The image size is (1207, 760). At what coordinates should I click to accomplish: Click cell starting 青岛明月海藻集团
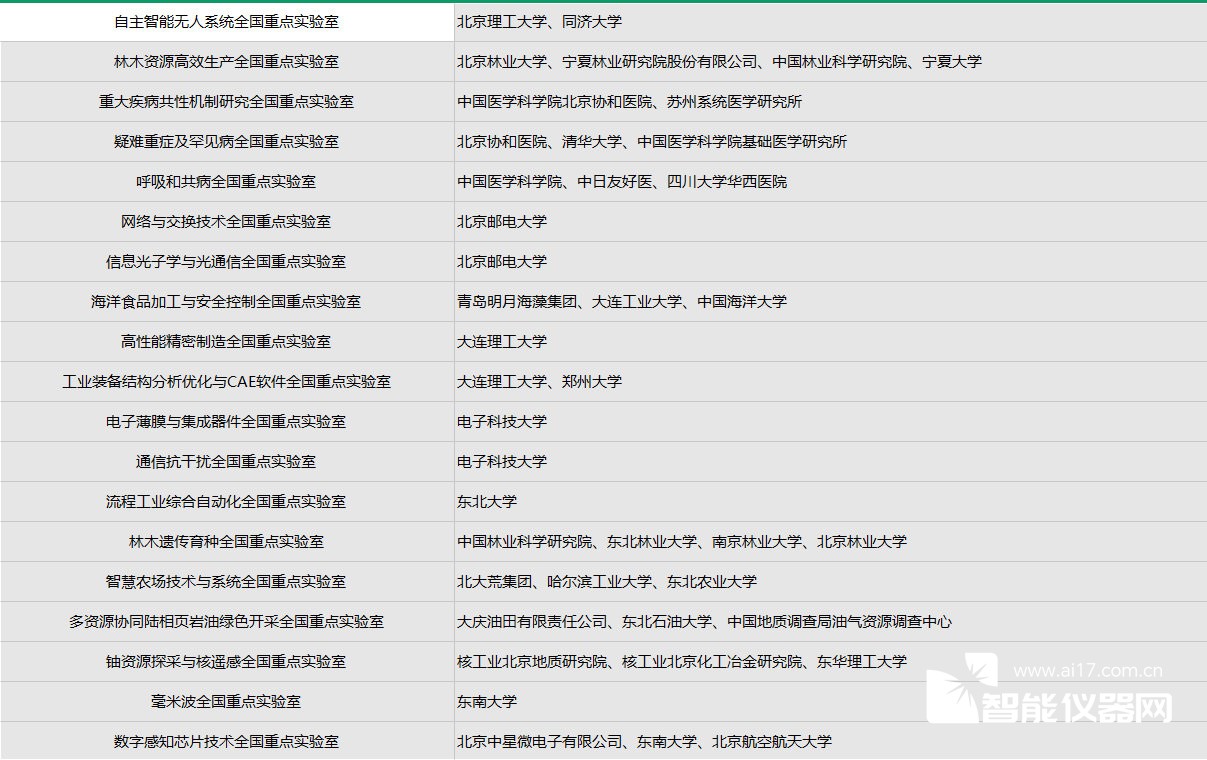[x=830, y=301]
